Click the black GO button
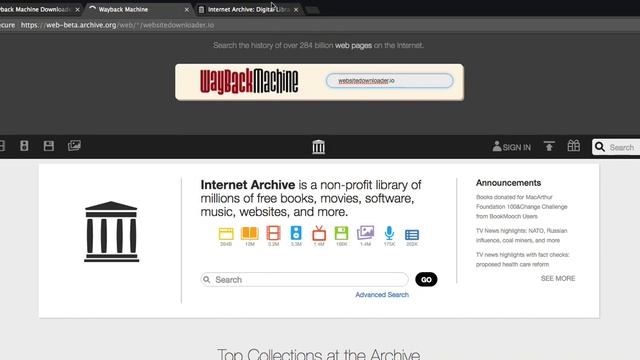The height and width of the screenshot is (360, 640). pyautogui.click(x=426, y=280)
